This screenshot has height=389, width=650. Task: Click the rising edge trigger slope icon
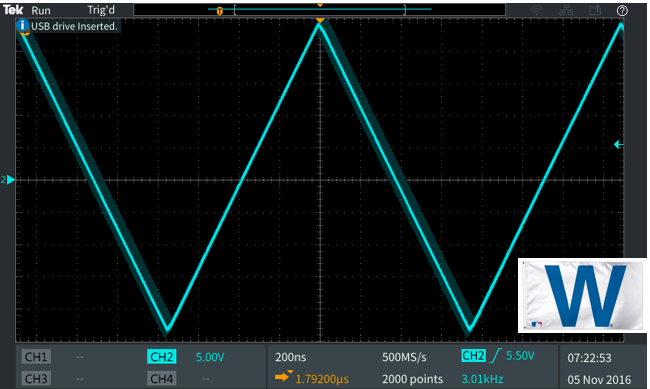495,356
